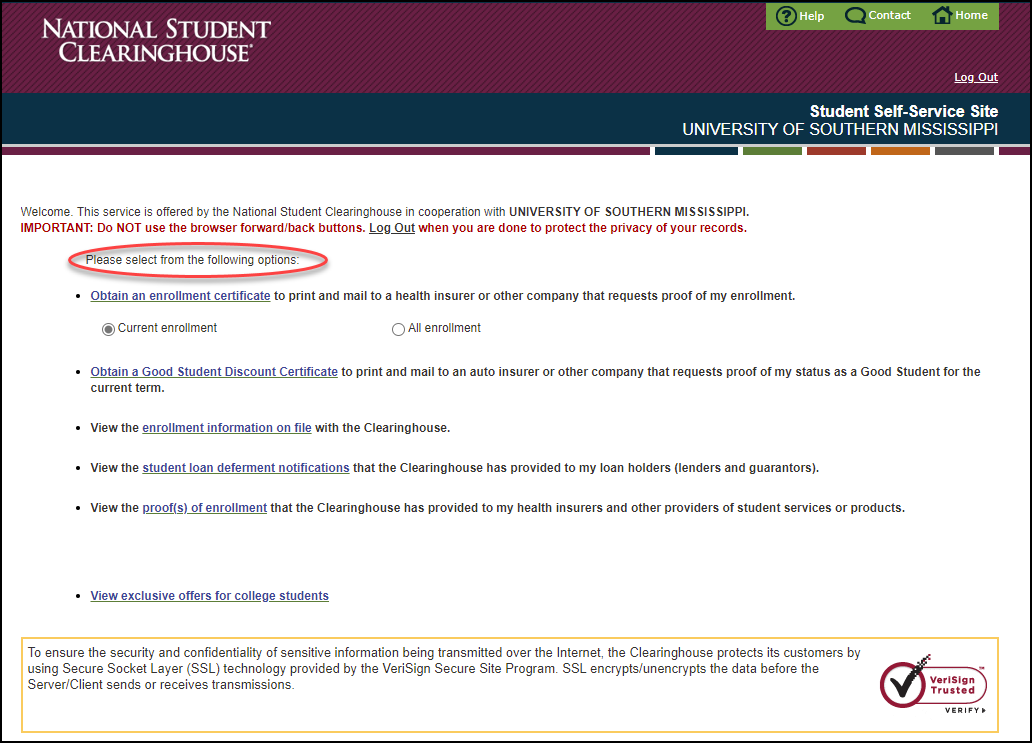The height and width of the screenshot is (743, 1032).
Task: Click the National Student Clearinghouse logo
Action: point(156,41)
